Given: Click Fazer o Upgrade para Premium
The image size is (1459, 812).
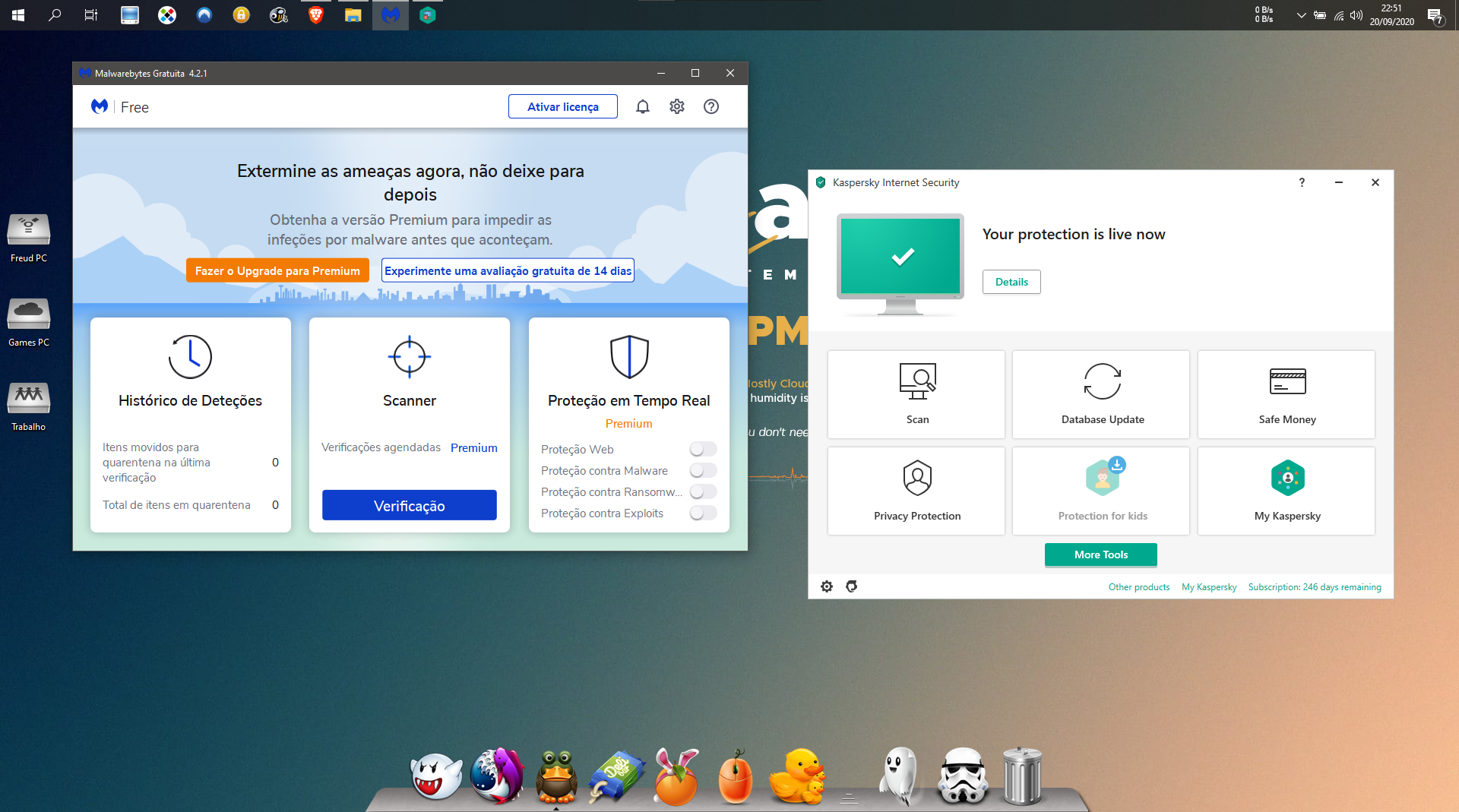Looking at the screenshot, I should pos(277,271).
